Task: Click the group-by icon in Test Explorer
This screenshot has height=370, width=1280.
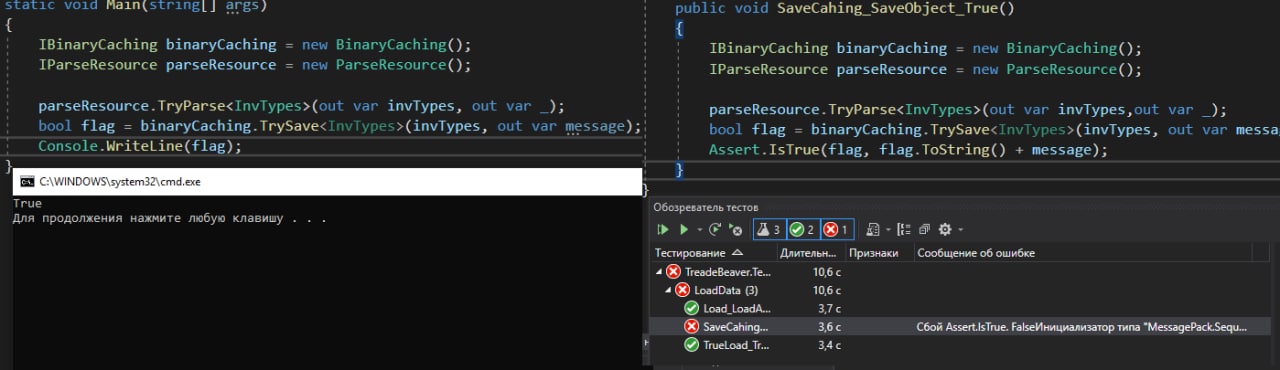Action: point(905,229)
